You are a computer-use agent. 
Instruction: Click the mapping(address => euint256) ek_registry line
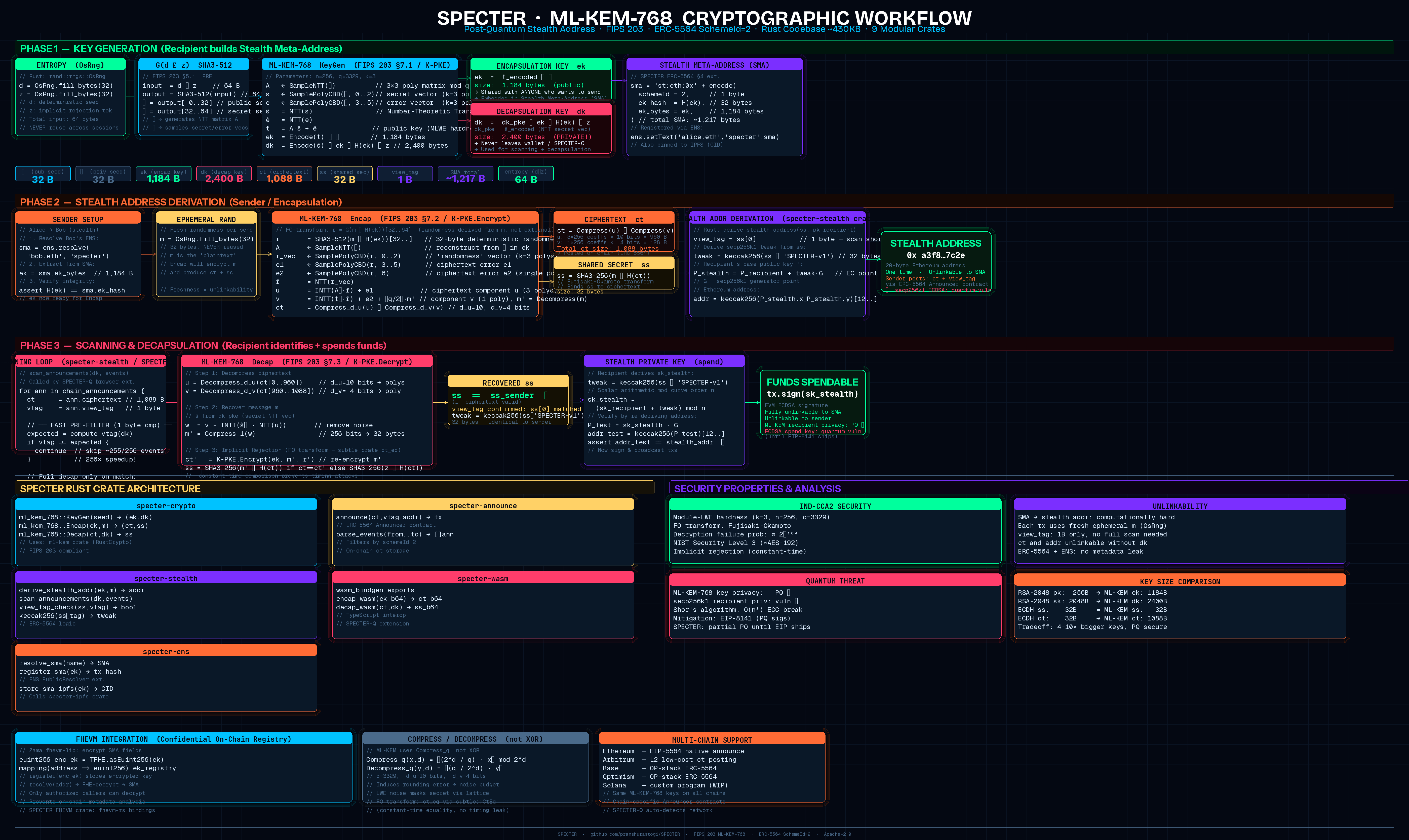pyautogui.click(x=97, y=768)
